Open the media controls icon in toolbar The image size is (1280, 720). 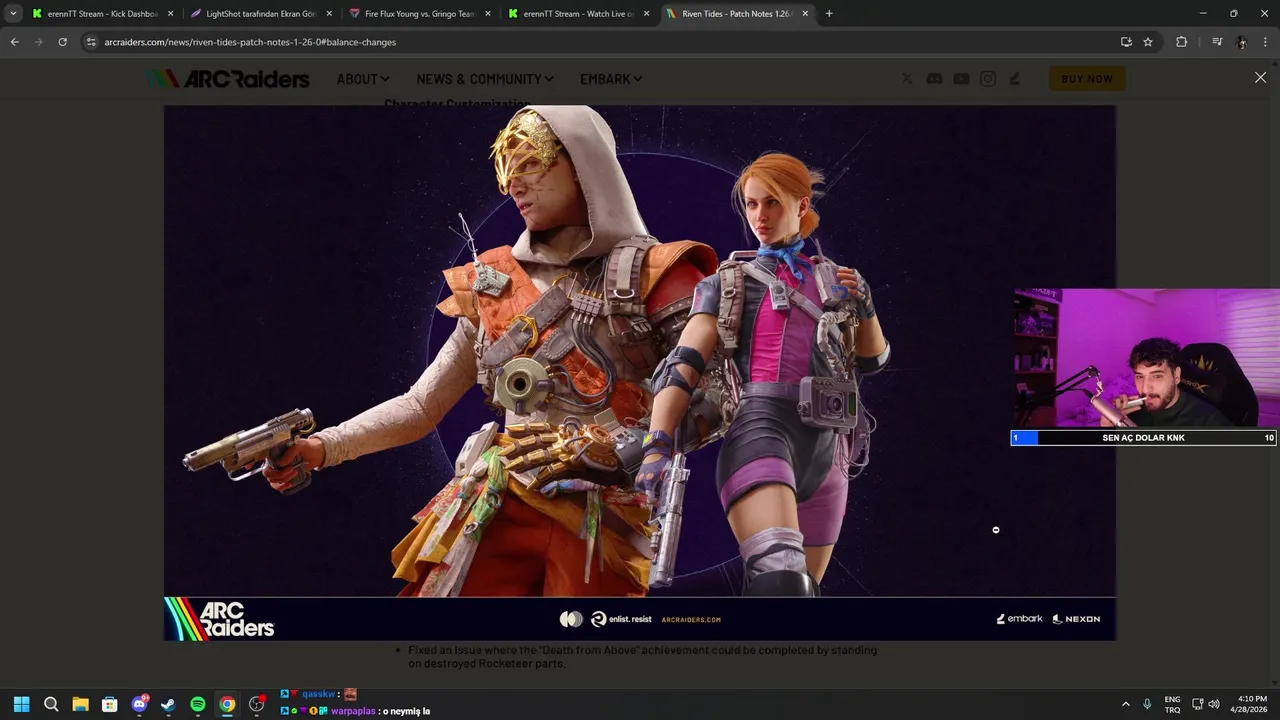pyautogui.click(x=1217, y=42)
